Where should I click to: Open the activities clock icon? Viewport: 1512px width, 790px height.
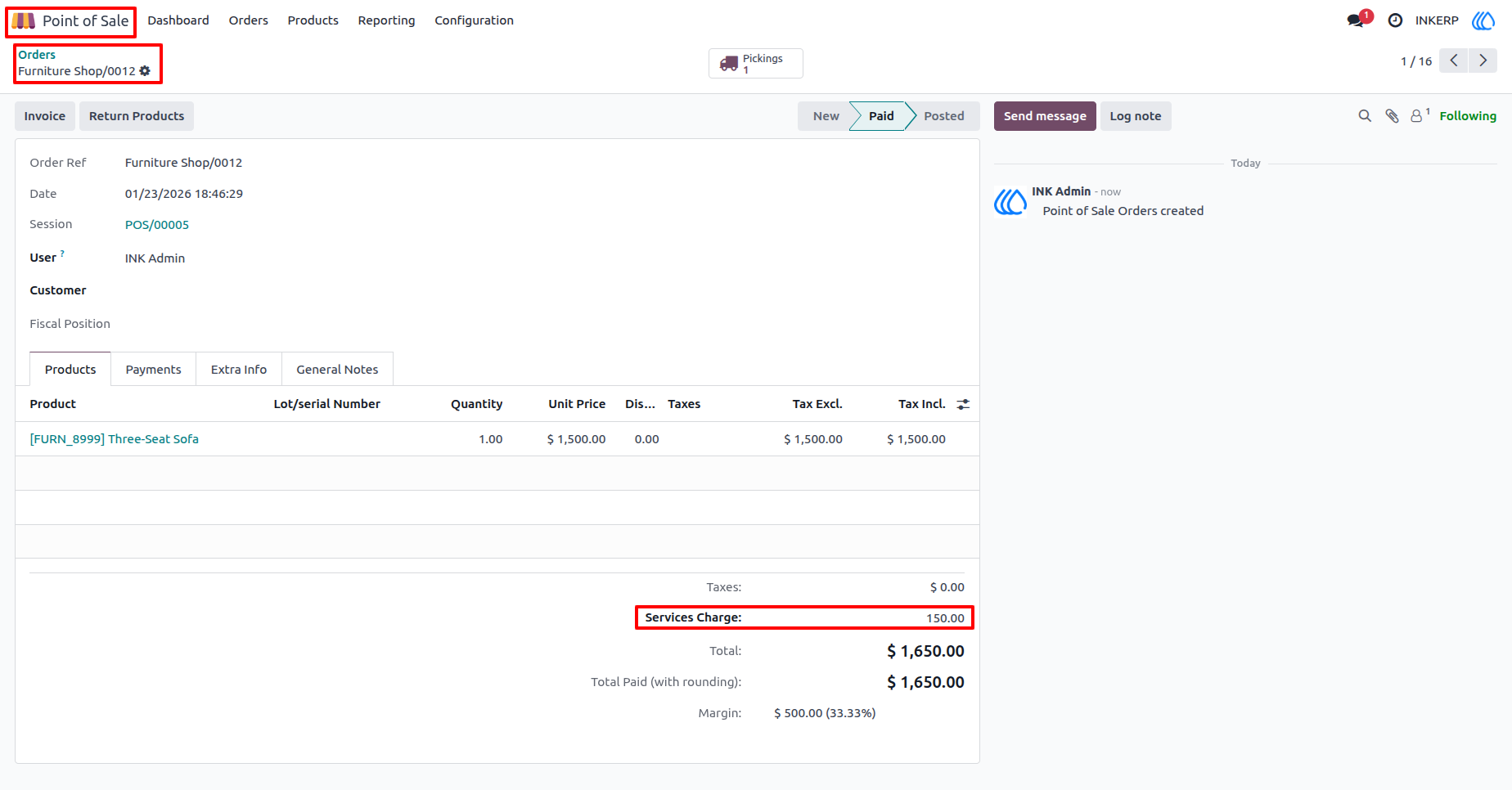click(x=1396, y=20)
